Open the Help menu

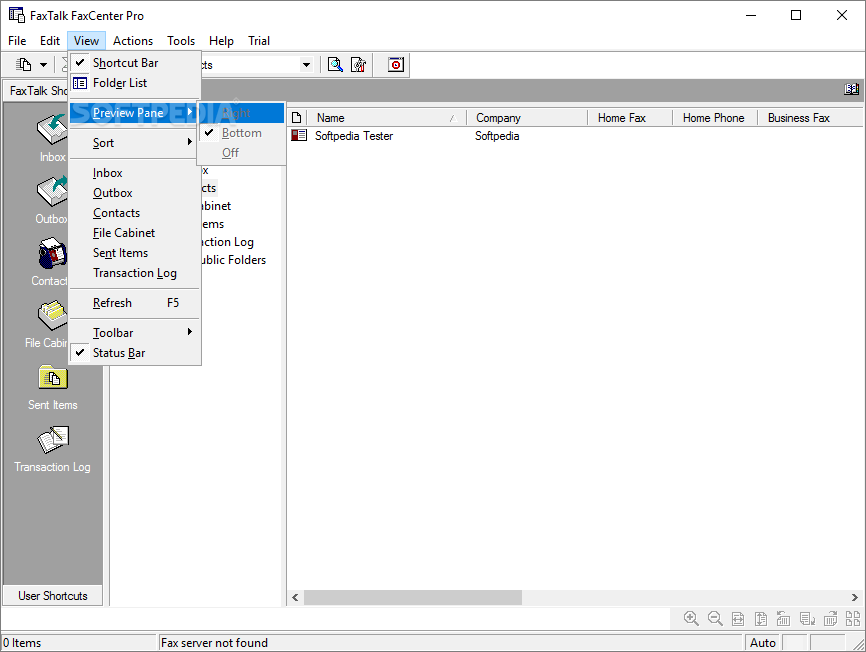pyautogui.click(x=221, y=41)
